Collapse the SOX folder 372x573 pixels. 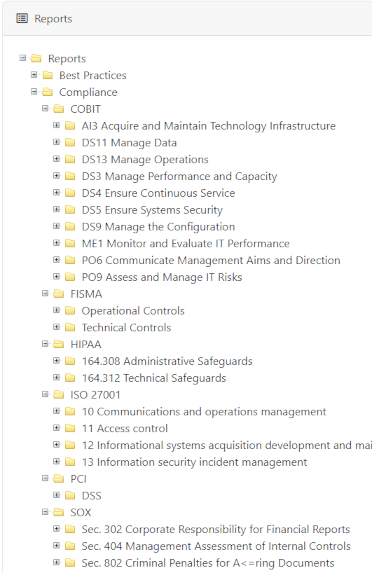(x=45, y=512)
